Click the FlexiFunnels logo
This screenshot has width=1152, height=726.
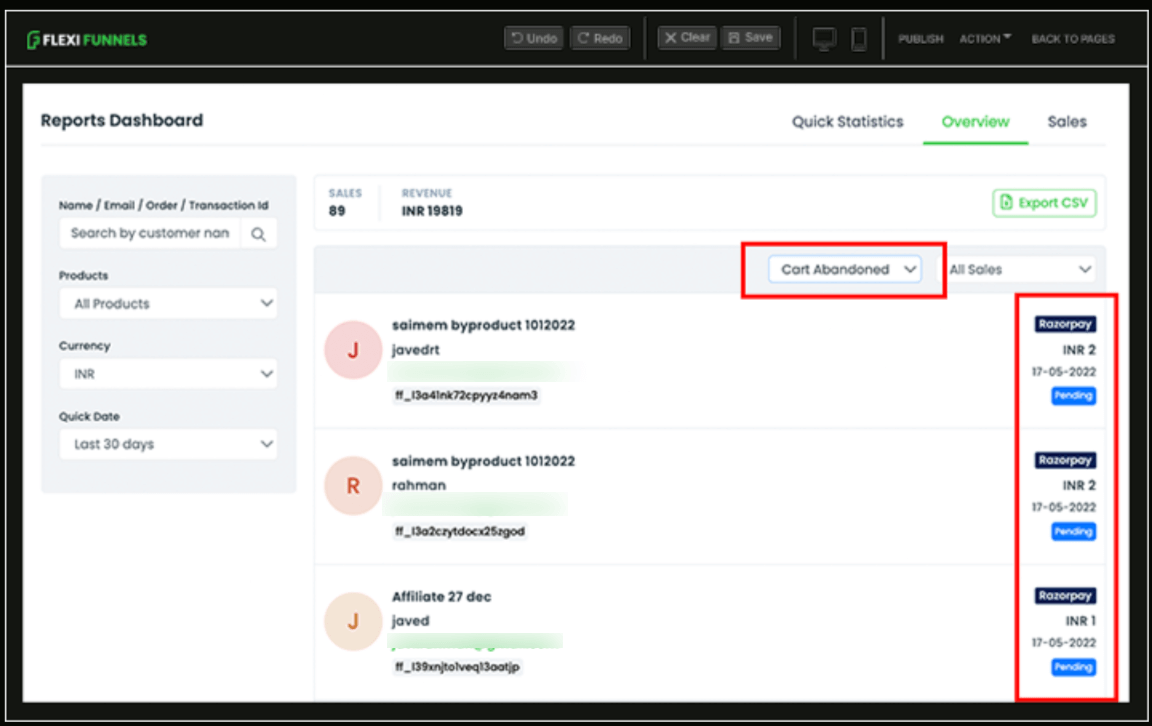(85, 38)
